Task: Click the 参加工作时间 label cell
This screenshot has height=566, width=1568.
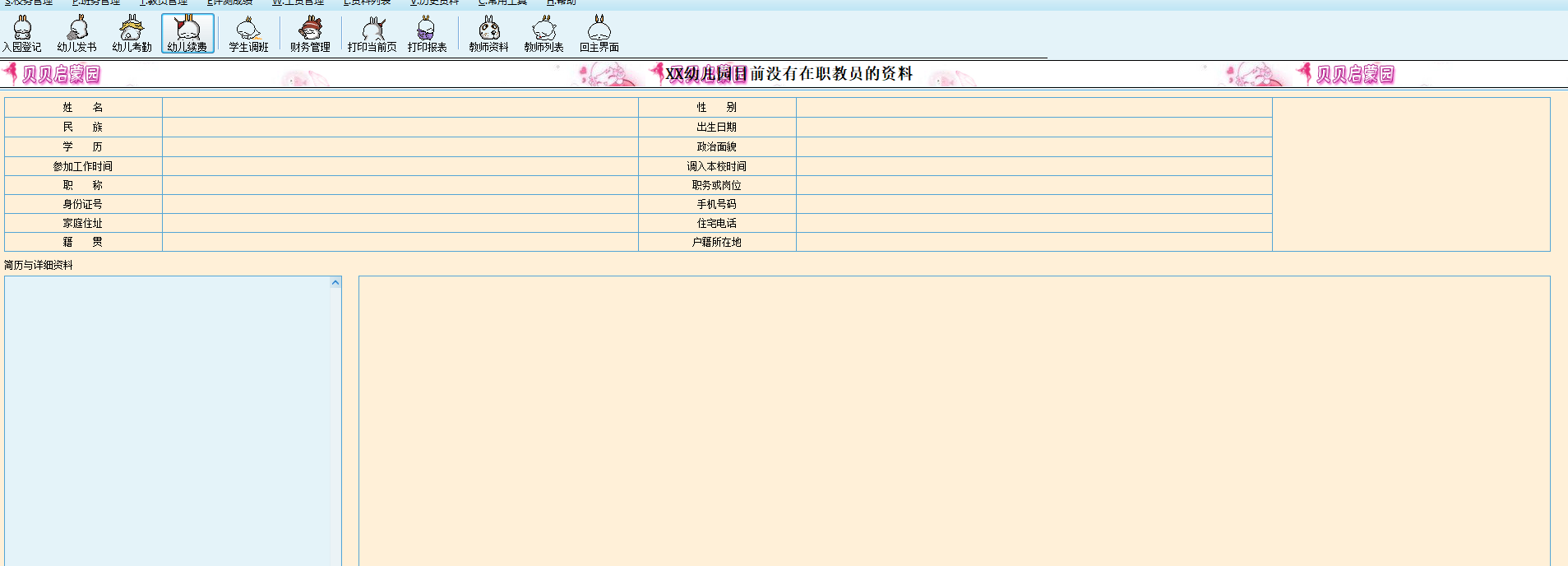Action: [x=83, y=166]
